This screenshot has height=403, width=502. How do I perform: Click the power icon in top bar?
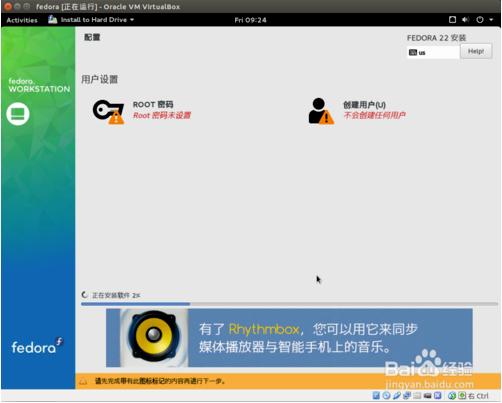480,20
